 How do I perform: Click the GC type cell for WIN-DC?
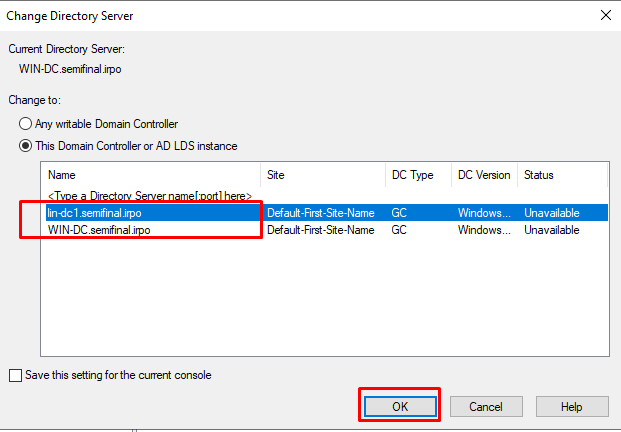click(x=399, y=229)
